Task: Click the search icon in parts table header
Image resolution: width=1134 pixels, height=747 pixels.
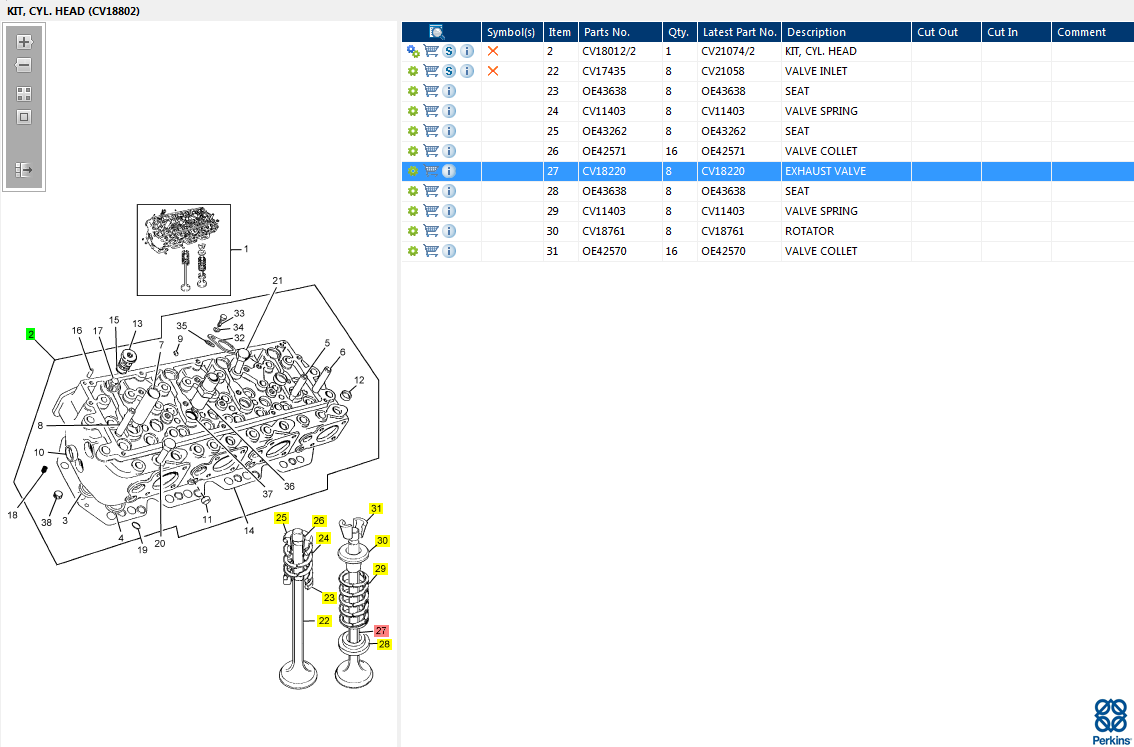Action: [x=437, y=32]
